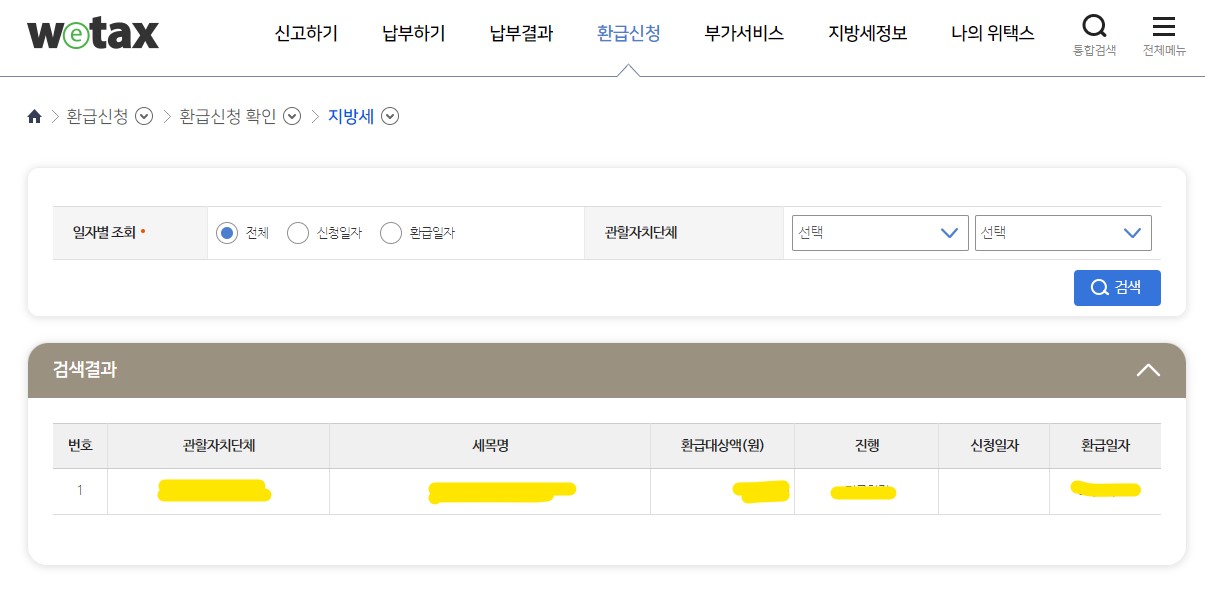The height and width of the screenshot is (592, 1205).
Task: Click the chevron on the second 선택 dropdown
Action: coord(1133,233)
